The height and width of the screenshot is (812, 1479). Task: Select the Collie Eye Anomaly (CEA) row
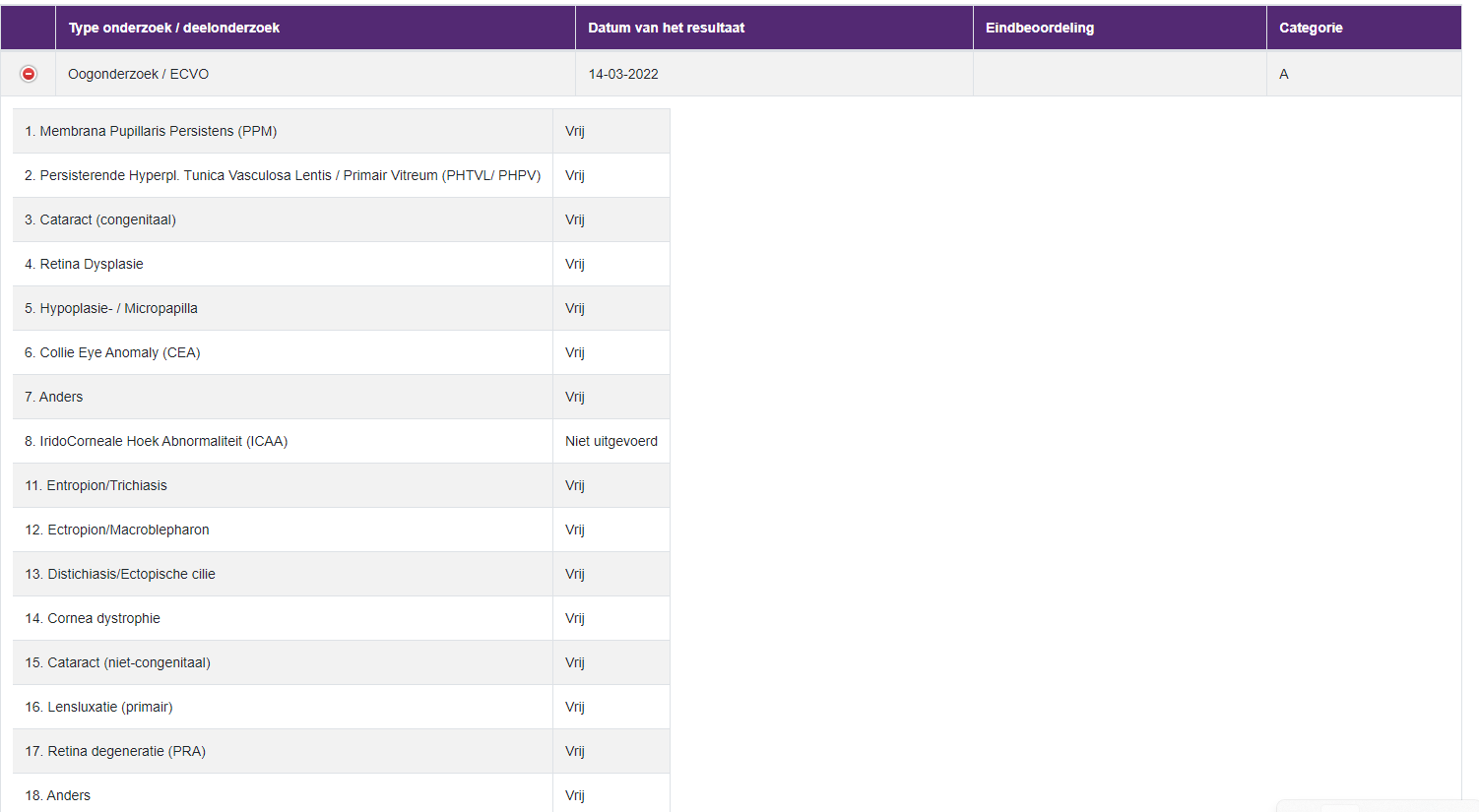pos(112,352)
